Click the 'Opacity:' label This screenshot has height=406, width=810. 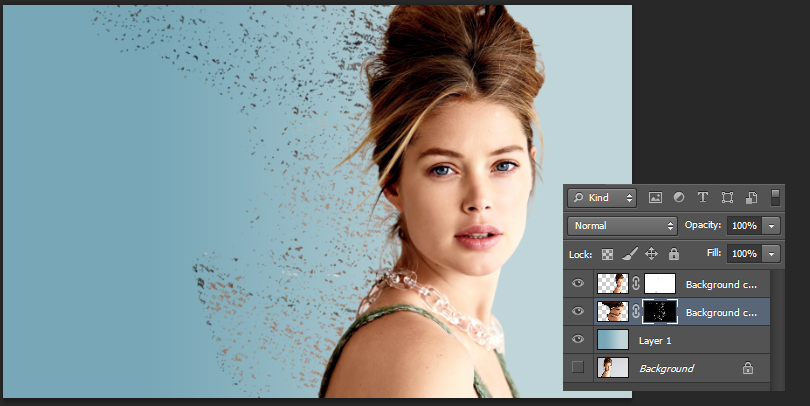[x=703, y=225]
